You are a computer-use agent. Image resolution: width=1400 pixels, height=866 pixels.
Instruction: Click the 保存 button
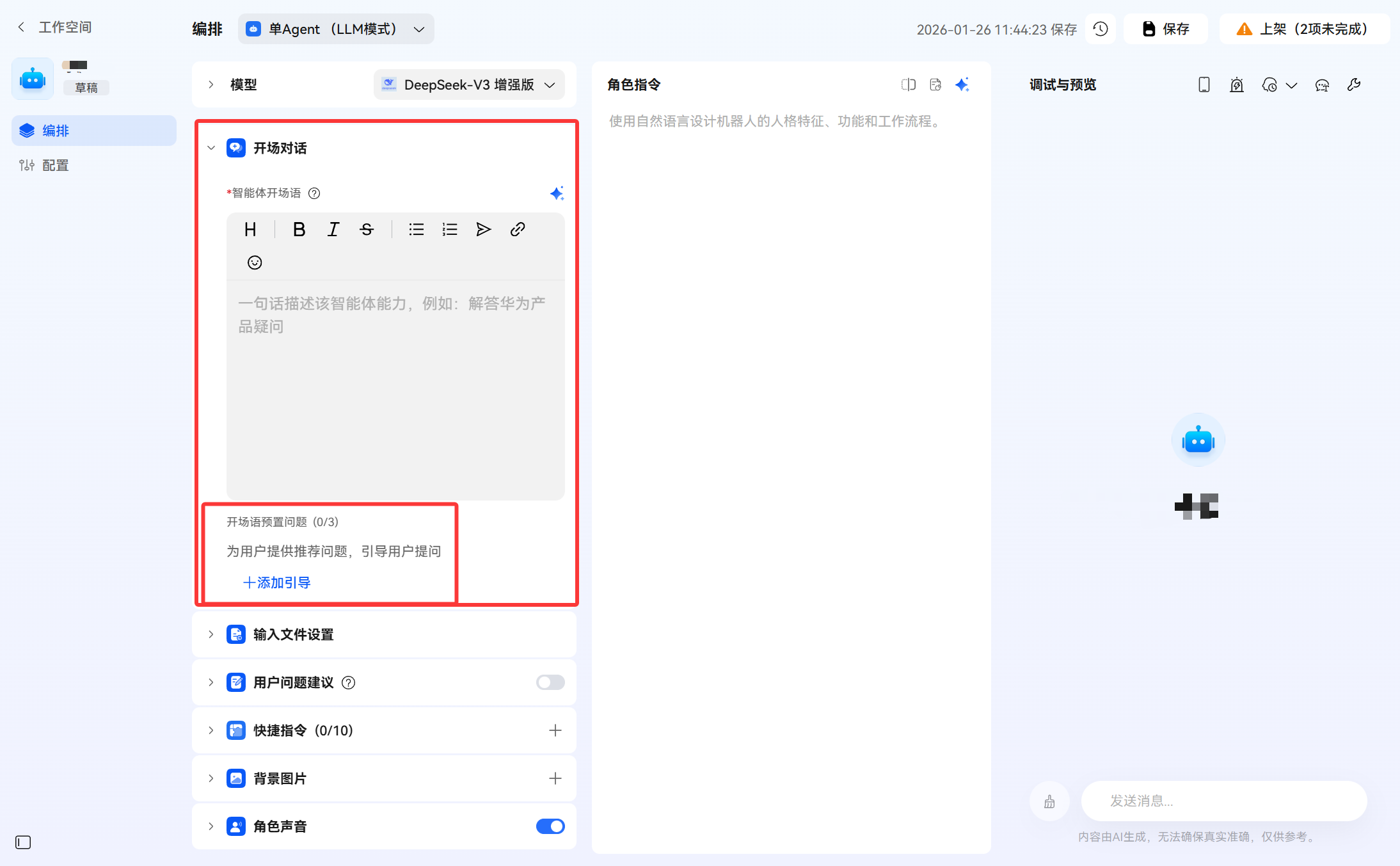[x=1165, y=29]
